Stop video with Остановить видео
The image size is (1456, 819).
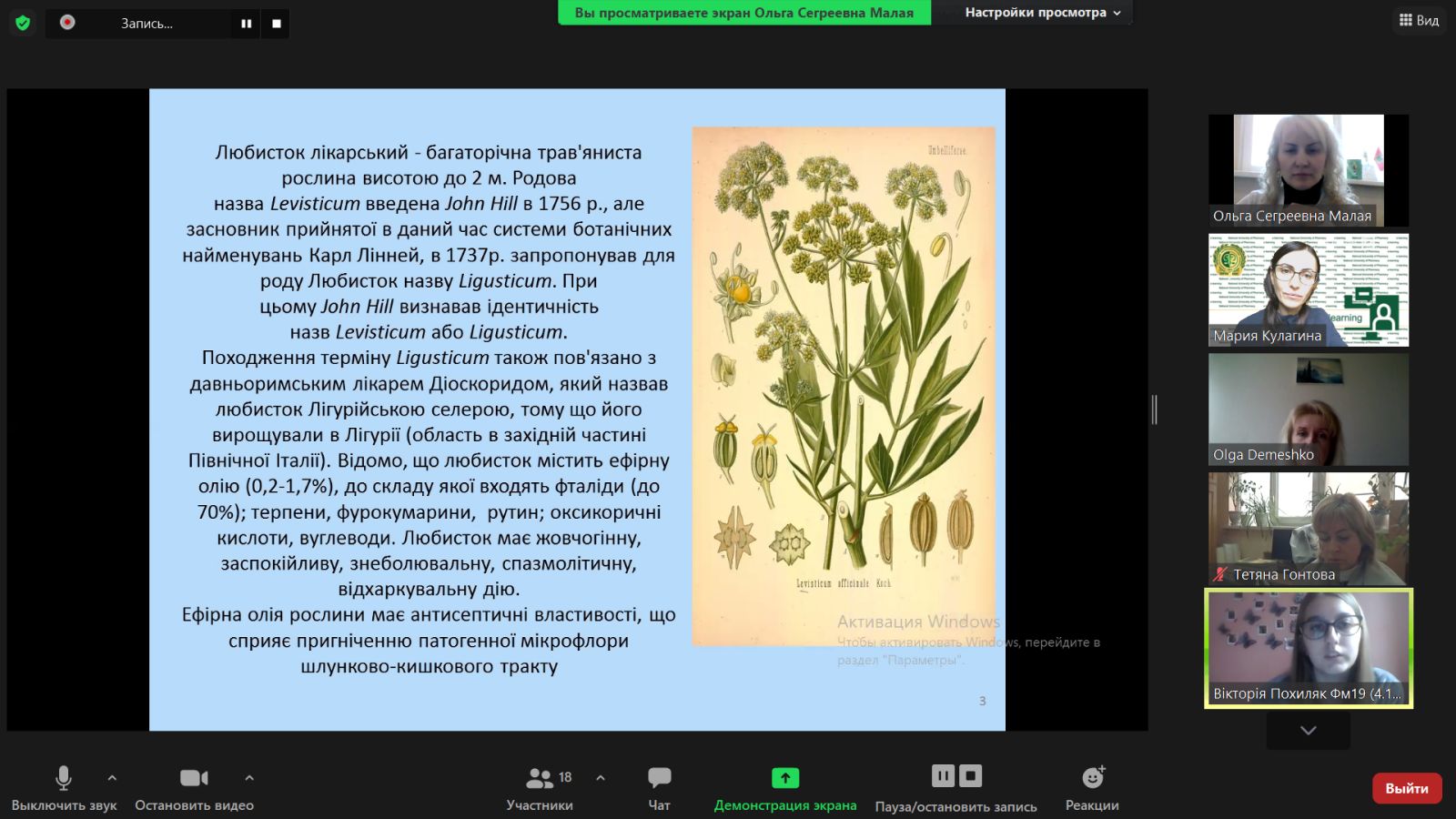click(x=194, y=788)
